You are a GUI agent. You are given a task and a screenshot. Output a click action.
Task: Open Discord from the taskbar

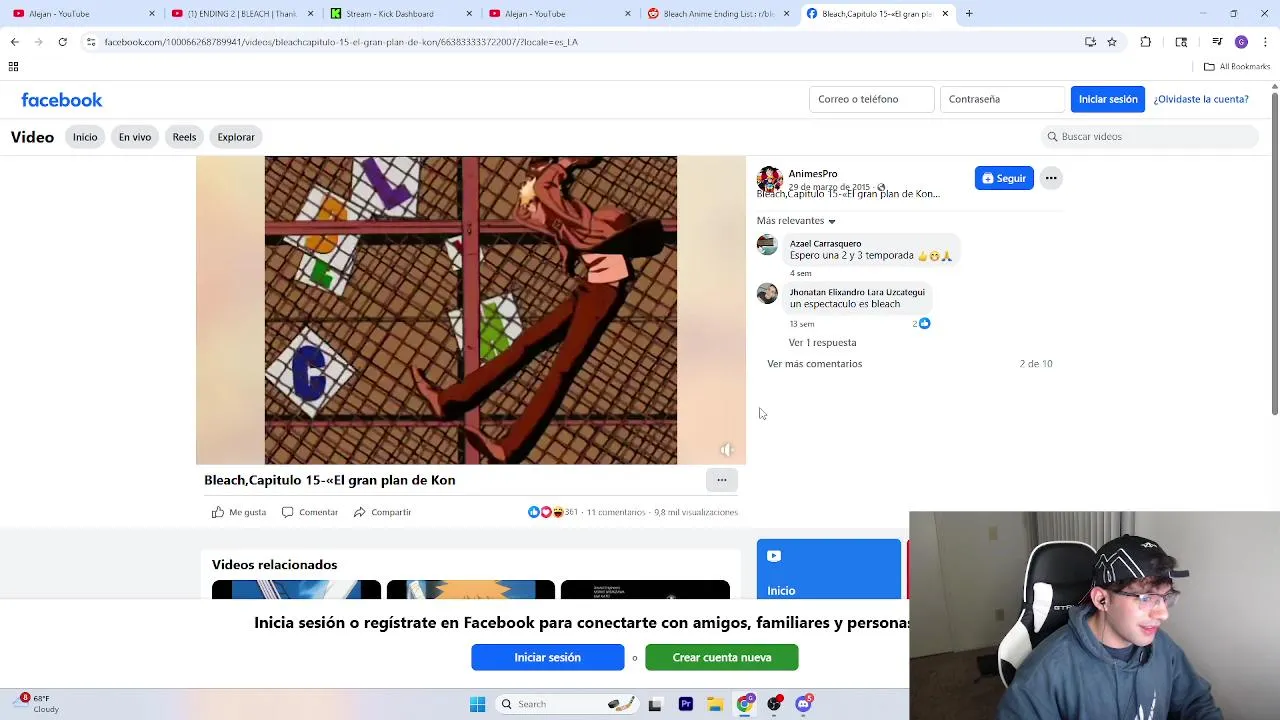pos(804,704)
